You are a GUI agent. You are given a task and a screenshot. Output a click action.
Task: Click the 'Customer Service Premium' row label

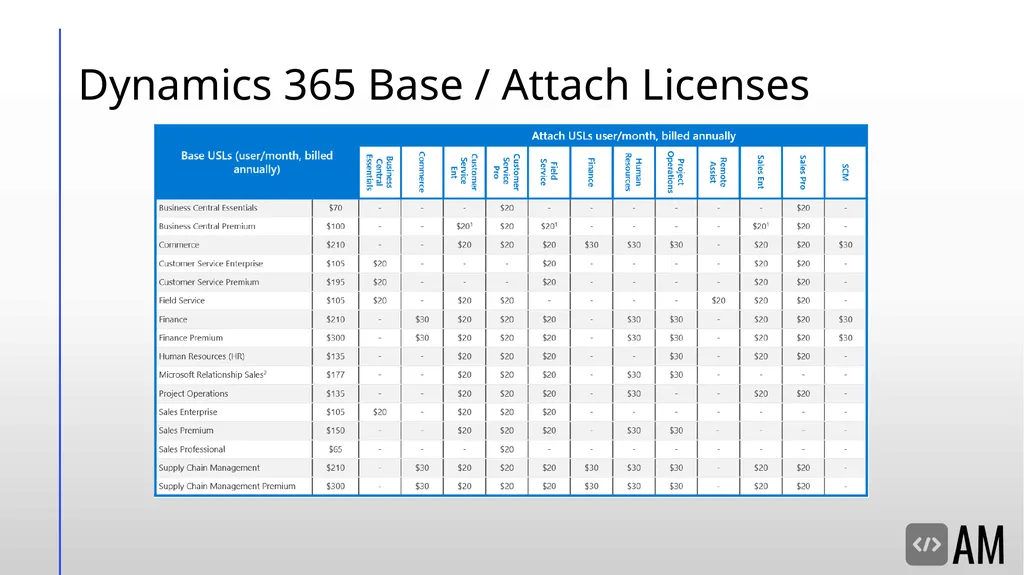click(208, 282)
